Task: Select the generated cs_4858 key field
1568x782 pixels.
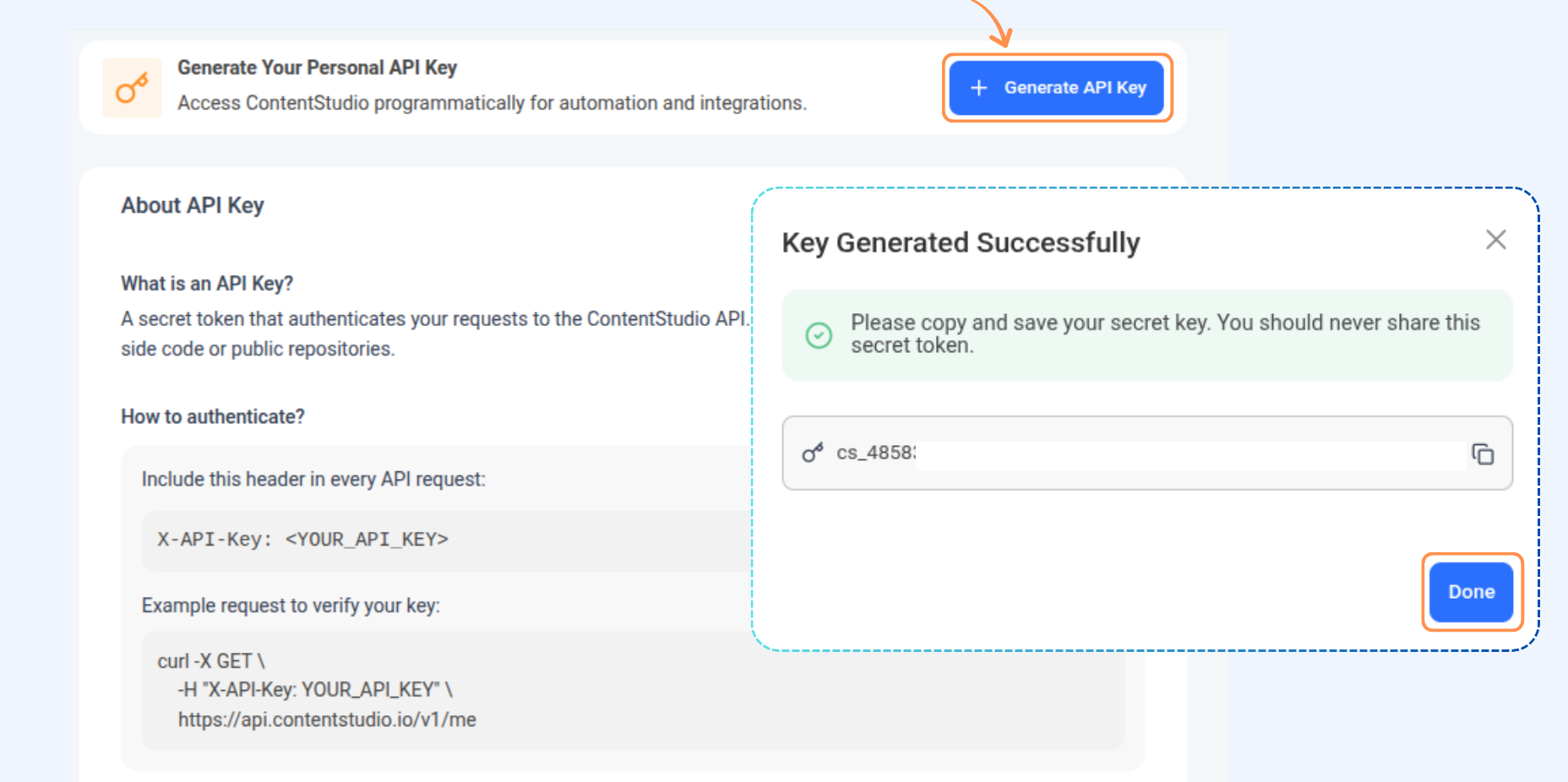Action: [1147, 453]
